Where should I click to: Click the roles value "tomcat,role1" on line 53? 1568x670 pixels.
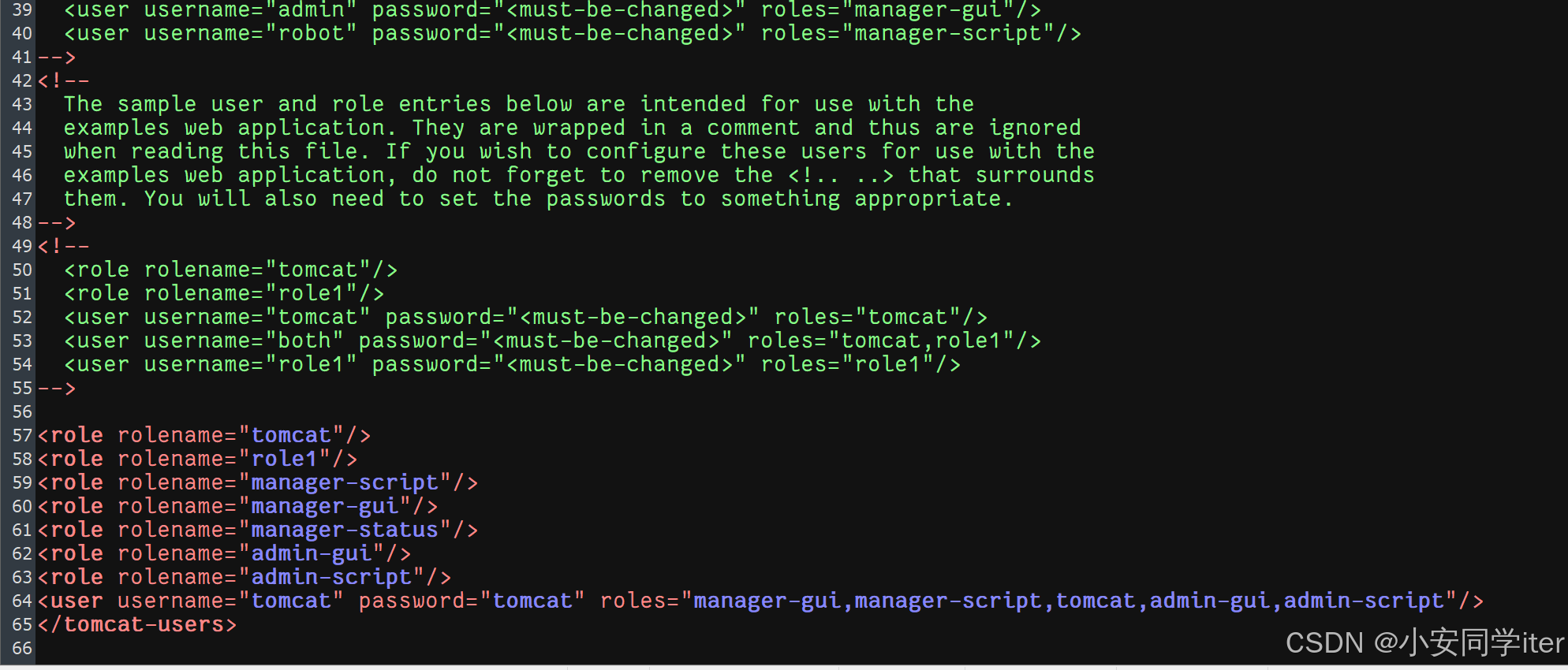pos(920,341)
